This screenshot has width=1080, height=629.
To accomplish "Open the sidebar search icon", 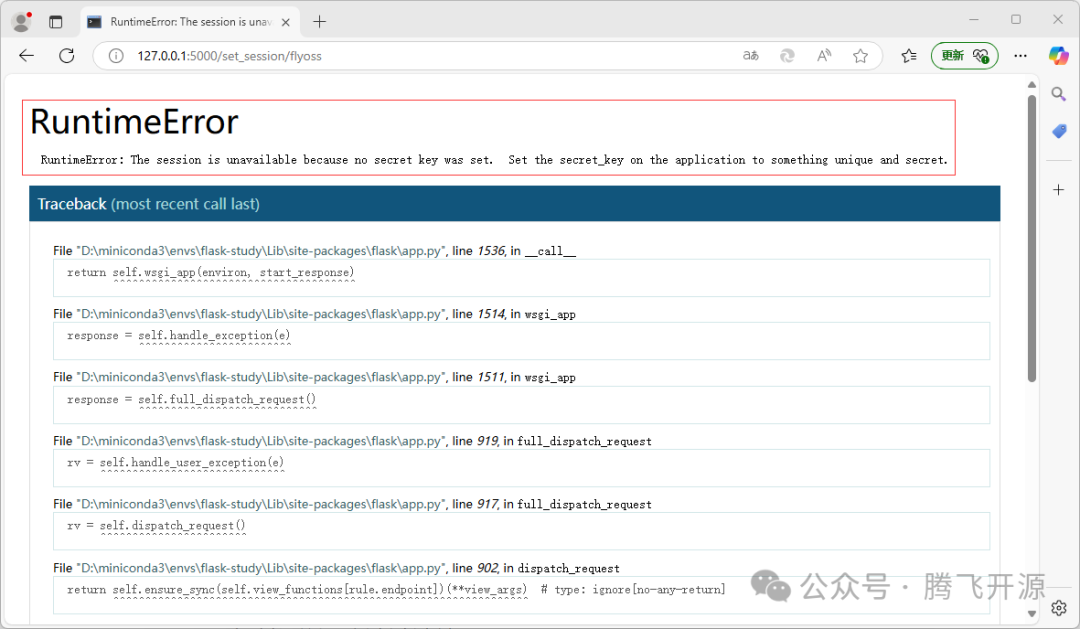I will 1059,94.
